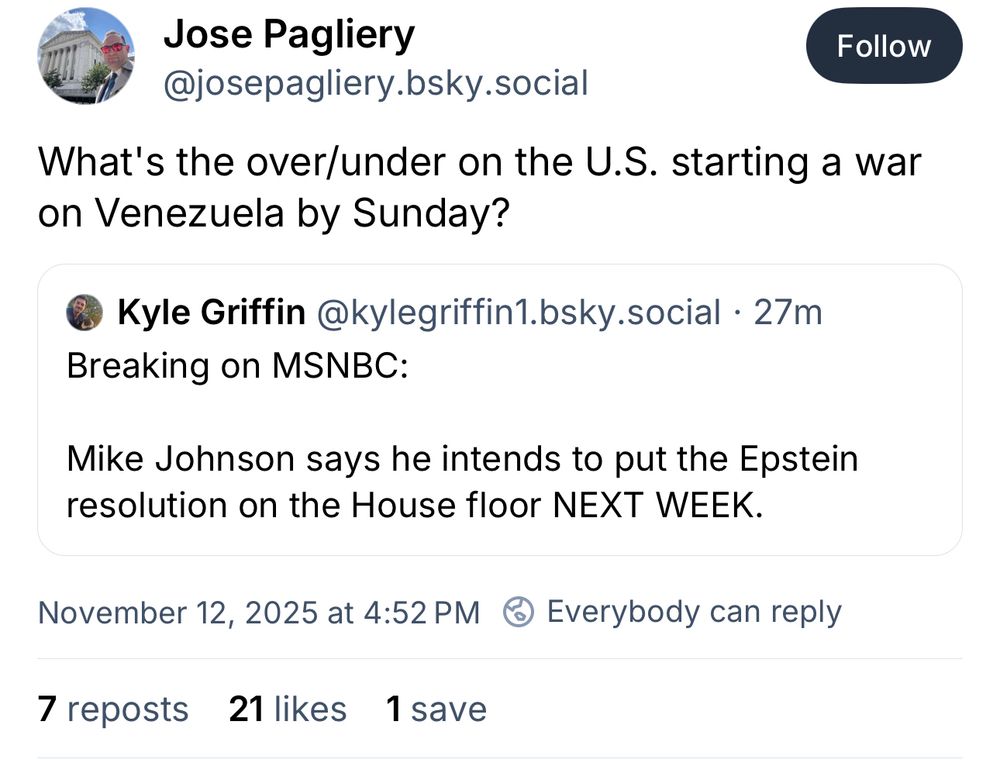Click the Follow button for Jose Pagliery
This screenshot has width=1000, height=760.
(884, 45)
